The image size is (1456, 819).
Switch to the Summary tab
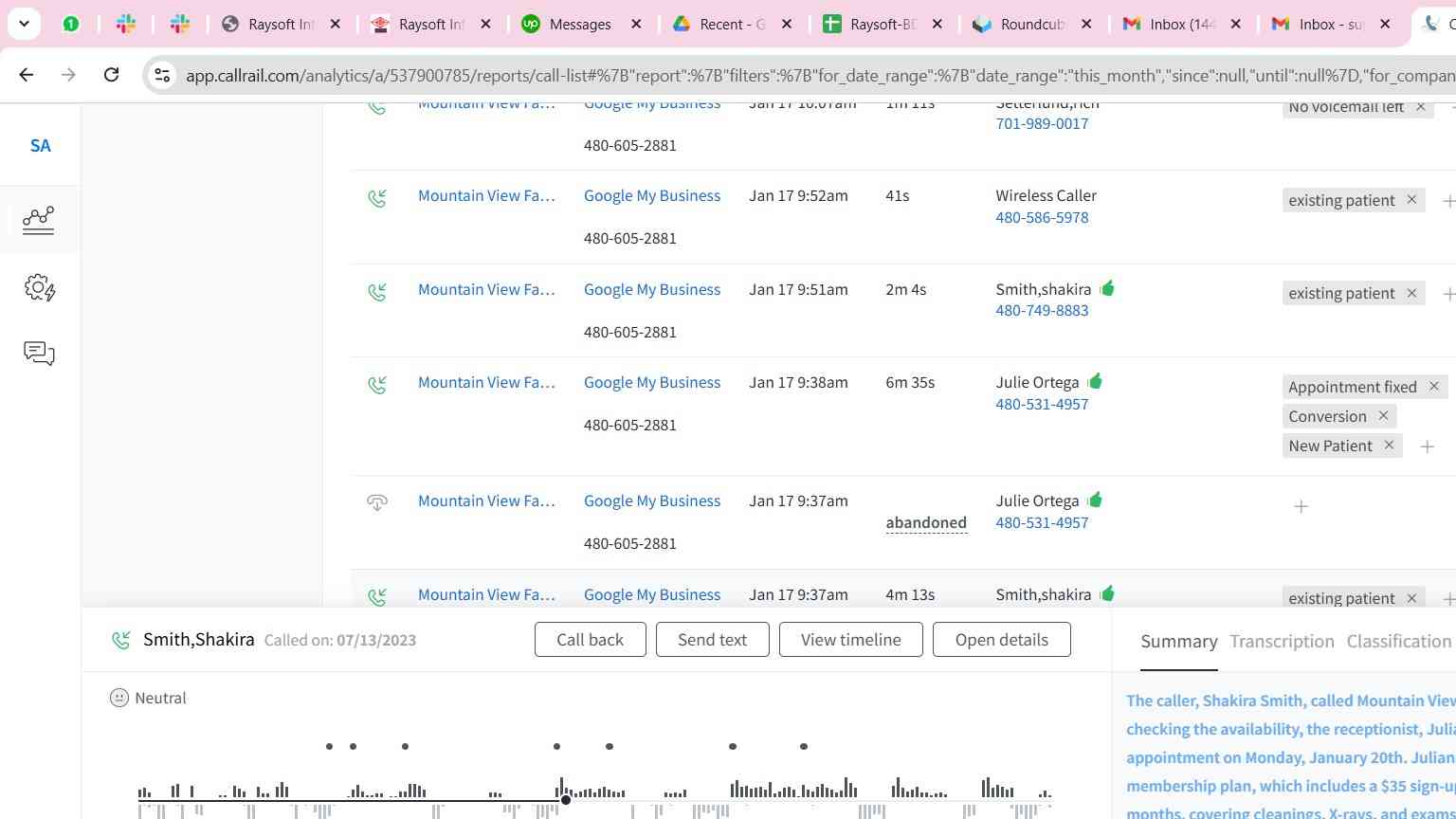pyautogui.click(x=1178, y=642)
